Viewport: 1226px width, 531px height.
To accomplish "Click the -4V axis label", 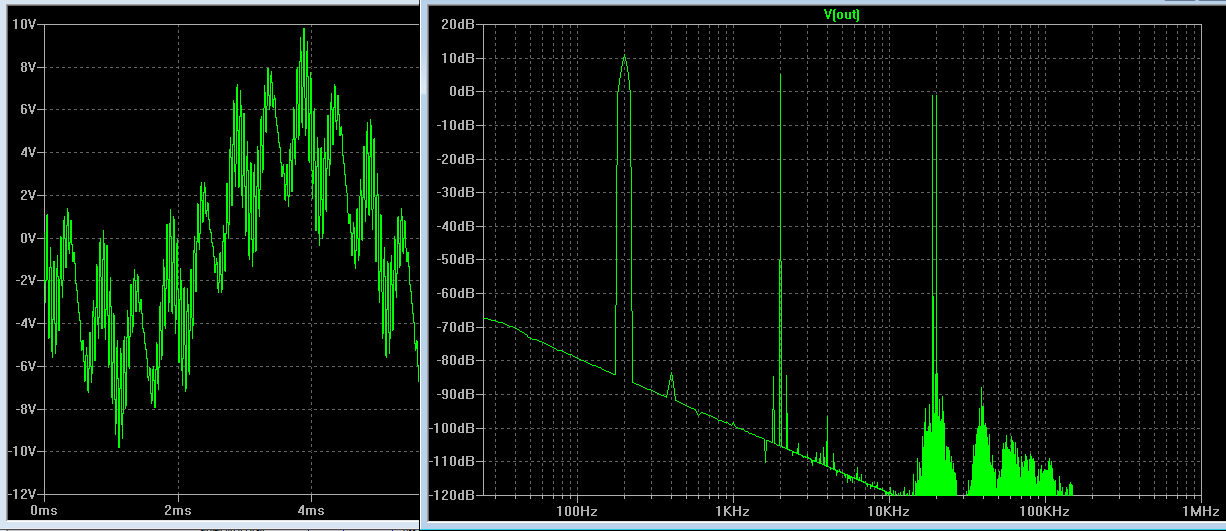I will [x=24, y=323].
